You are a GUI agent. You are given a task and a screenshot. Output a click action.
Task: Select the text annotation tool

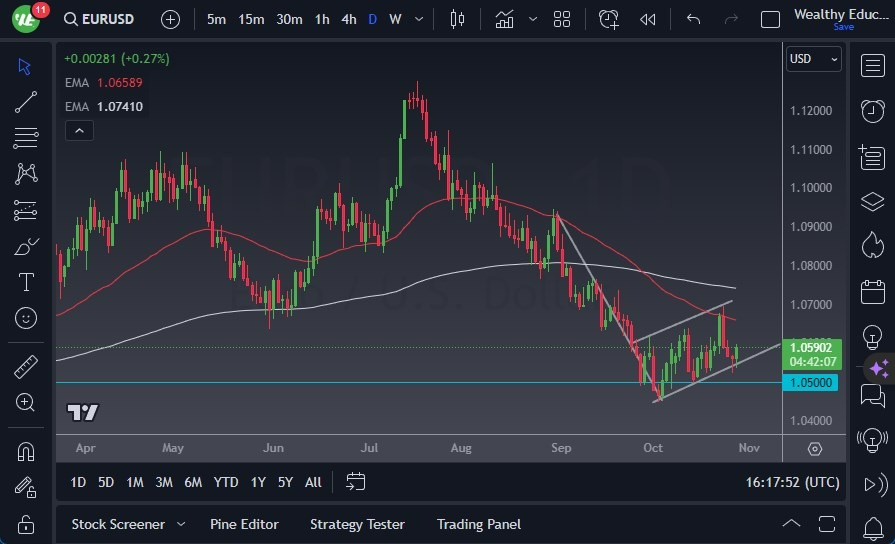(x=26, y=282)
